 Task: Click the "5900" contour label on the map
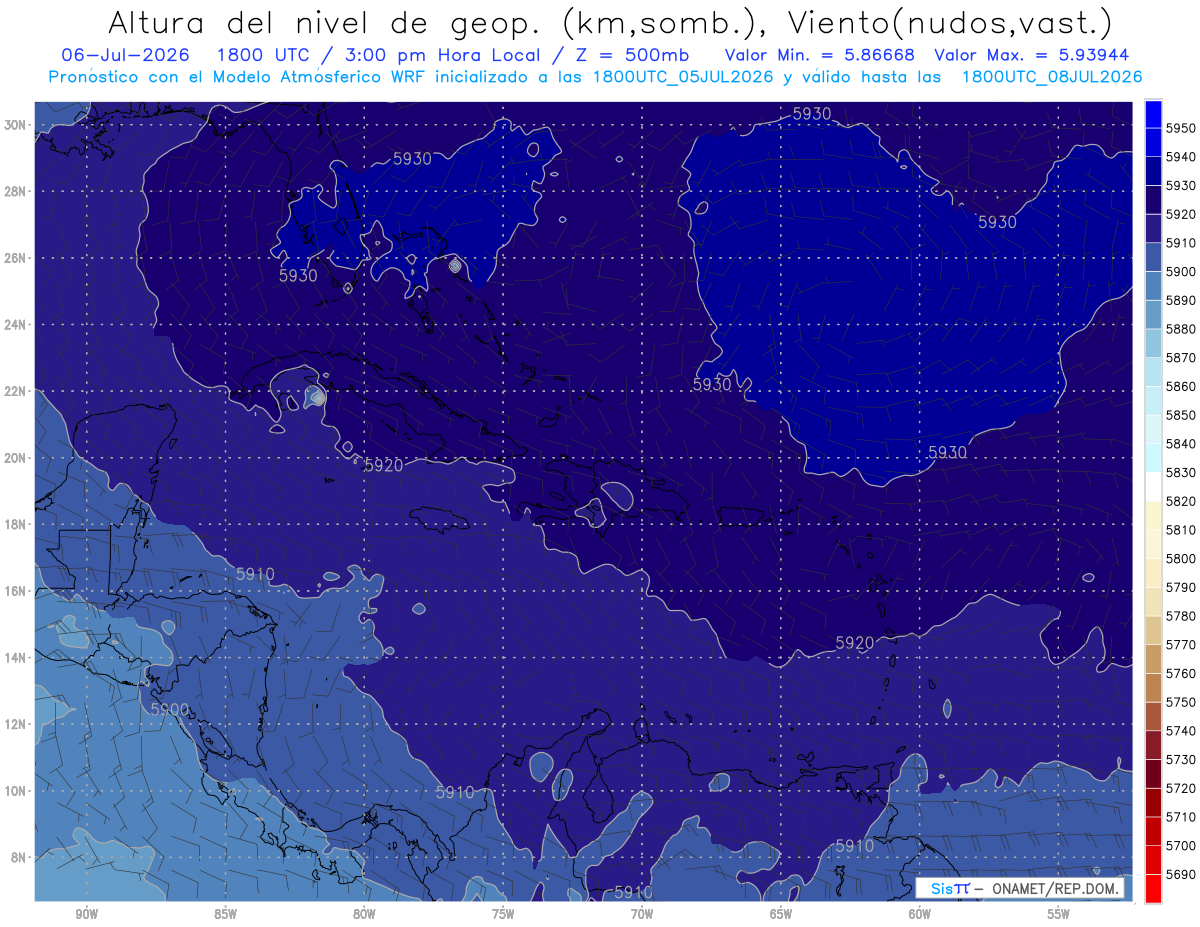[x=170, y=709]
